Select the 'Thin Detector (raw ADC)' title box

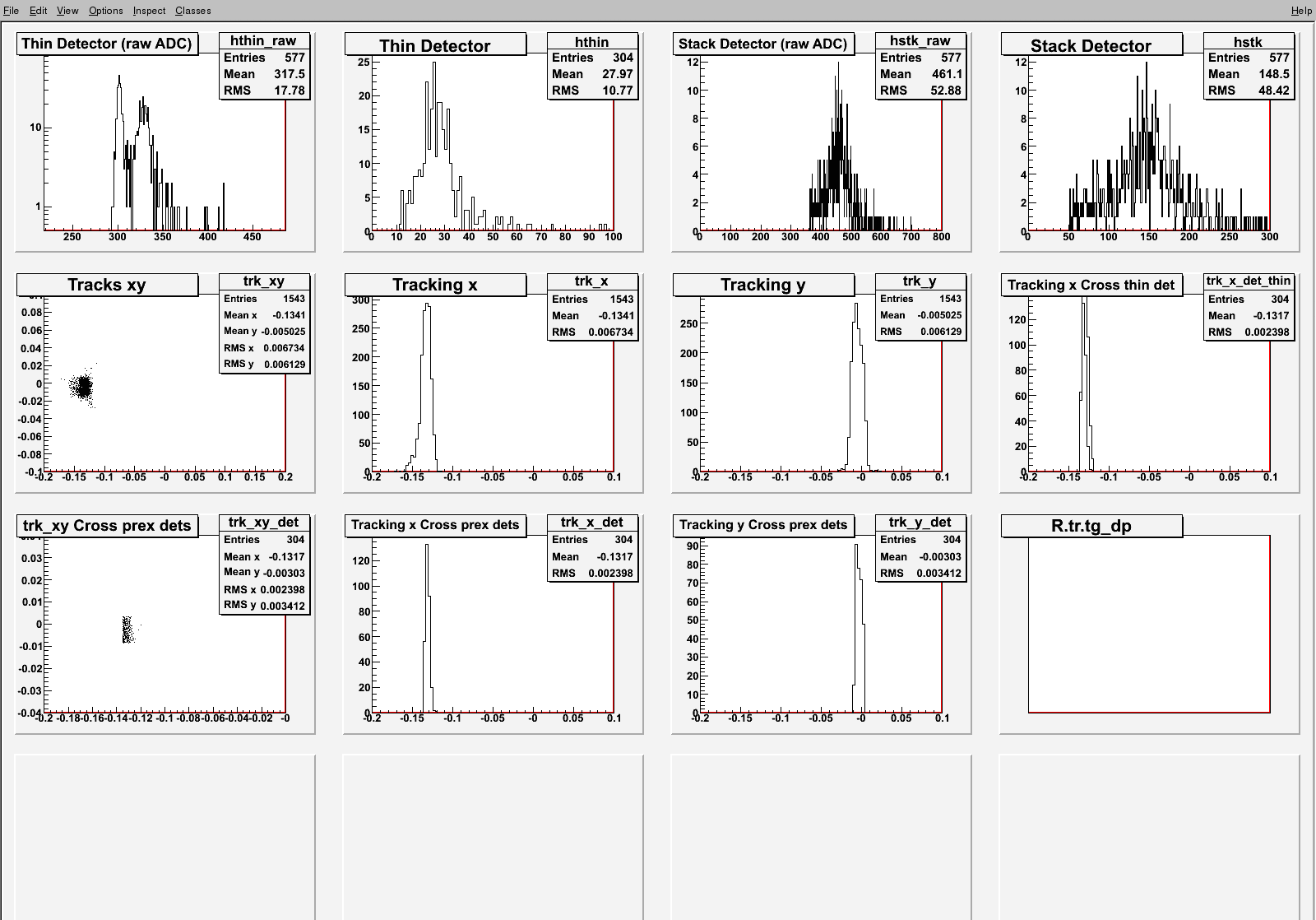coord(107,44)
